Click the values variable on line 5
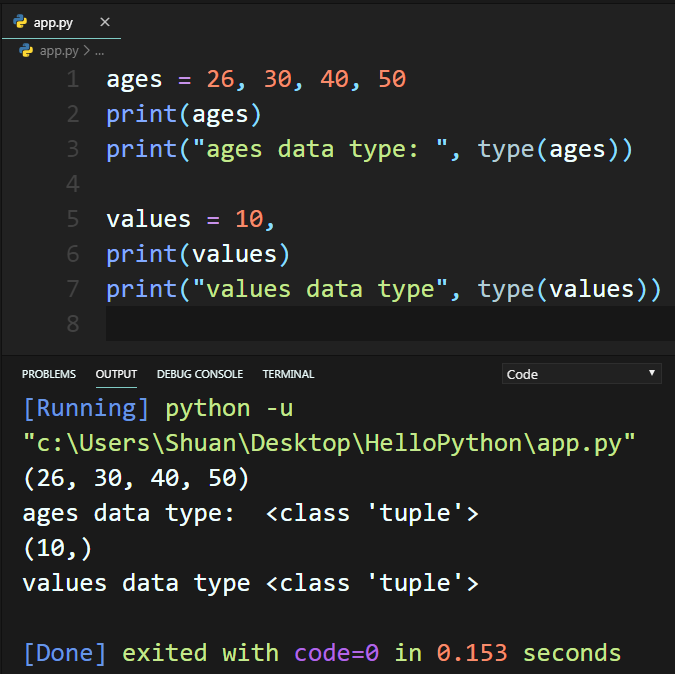 tap(149, 219)
